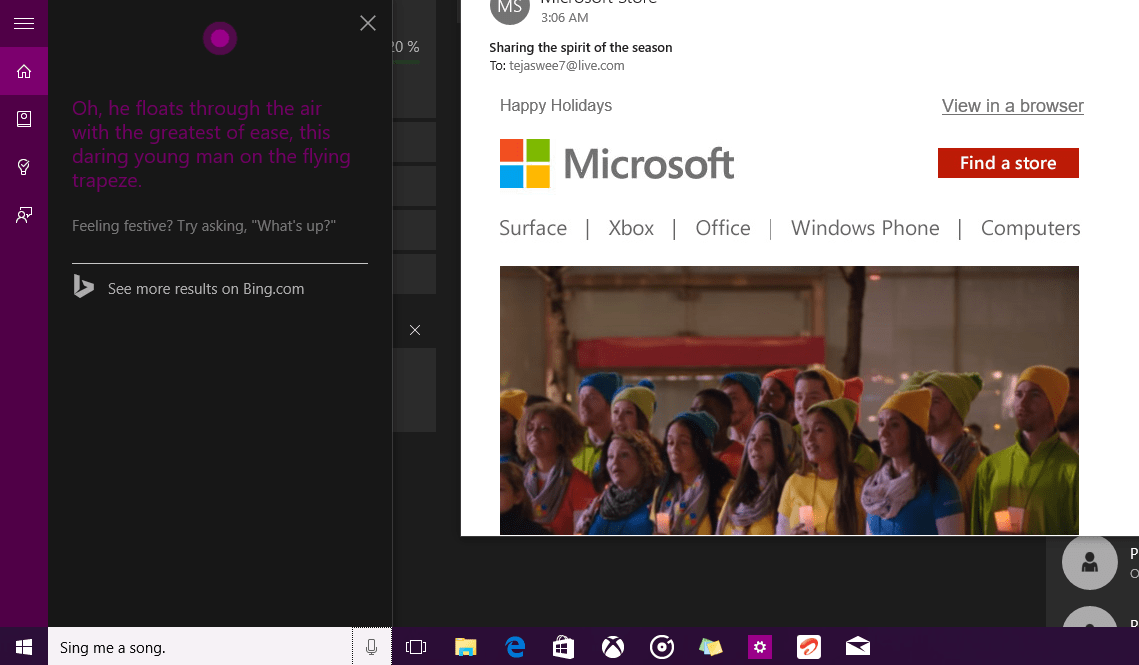Open purple Settings gear on taskbar
1139x665 pixels.
coord(760,647)
